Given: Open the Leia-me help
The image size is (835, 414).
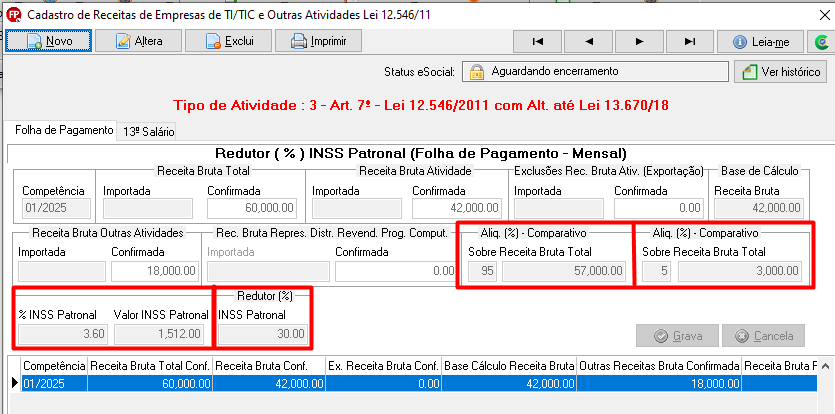Looking at the screenshot, I should pos(760,42).
